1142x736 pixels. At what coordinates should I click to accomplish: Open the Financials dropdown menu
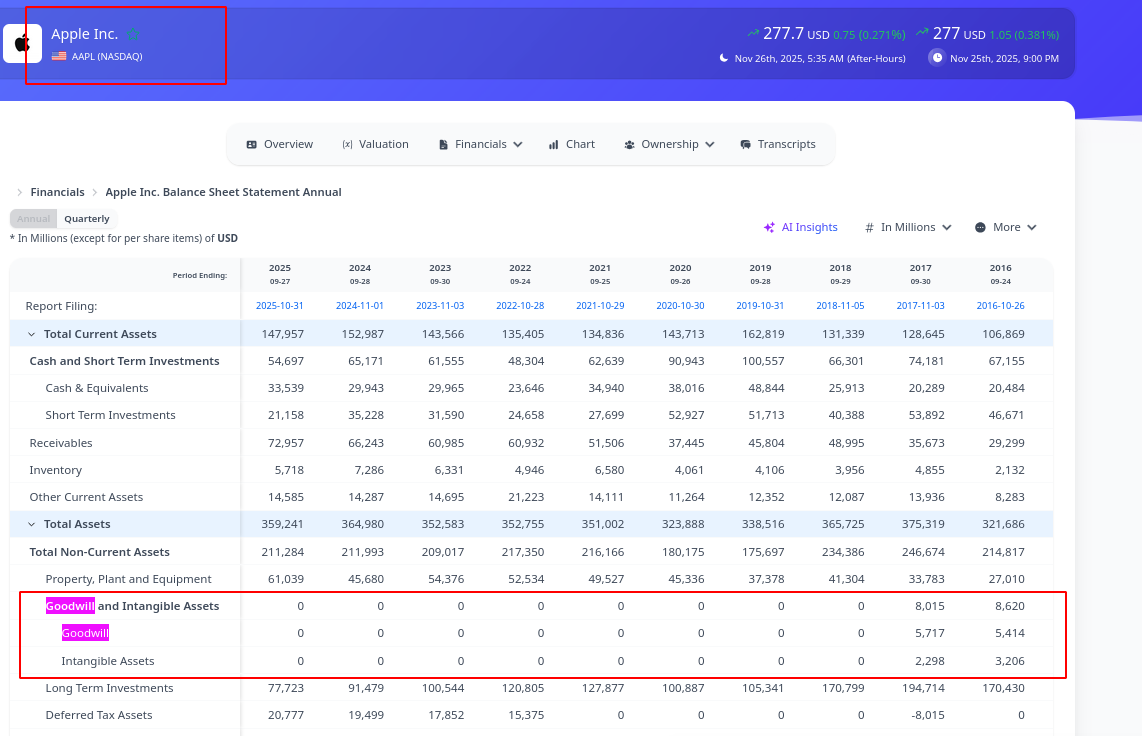point(481,145)
